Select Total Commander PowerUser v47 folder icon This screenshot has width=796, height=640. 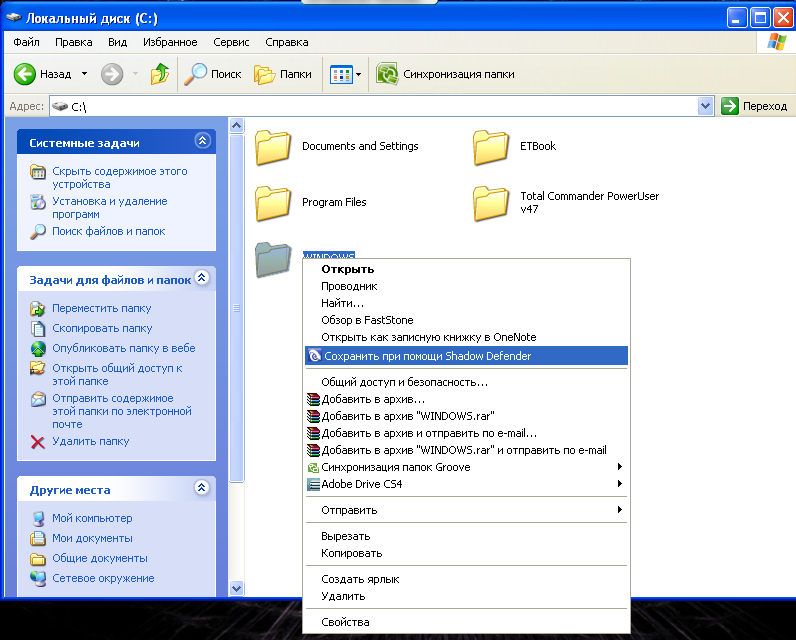[x=490, y=203]
